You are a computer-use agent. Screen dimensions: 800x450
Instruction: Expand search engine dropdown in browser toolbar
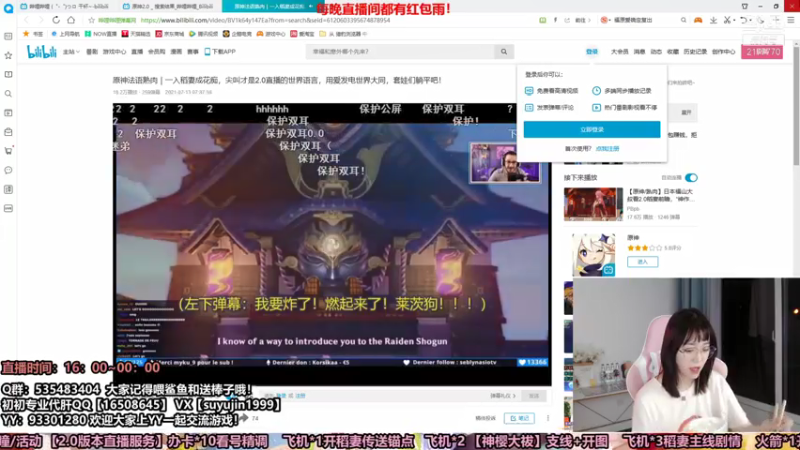pyautogui.click(x=608, y=20)
